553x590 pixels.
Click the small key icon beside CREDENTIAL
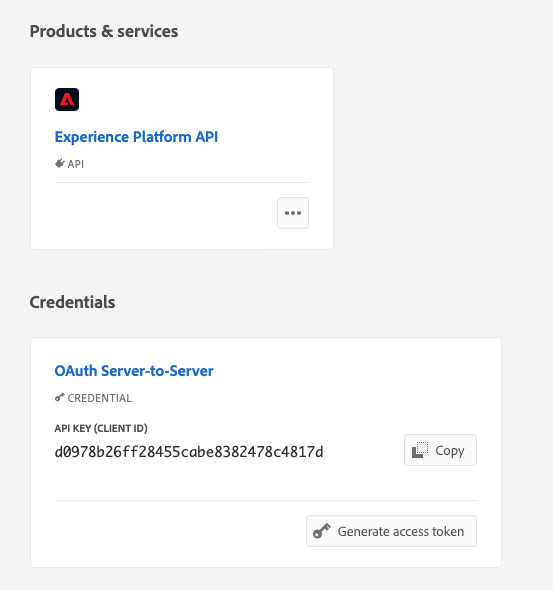point(59,397)
